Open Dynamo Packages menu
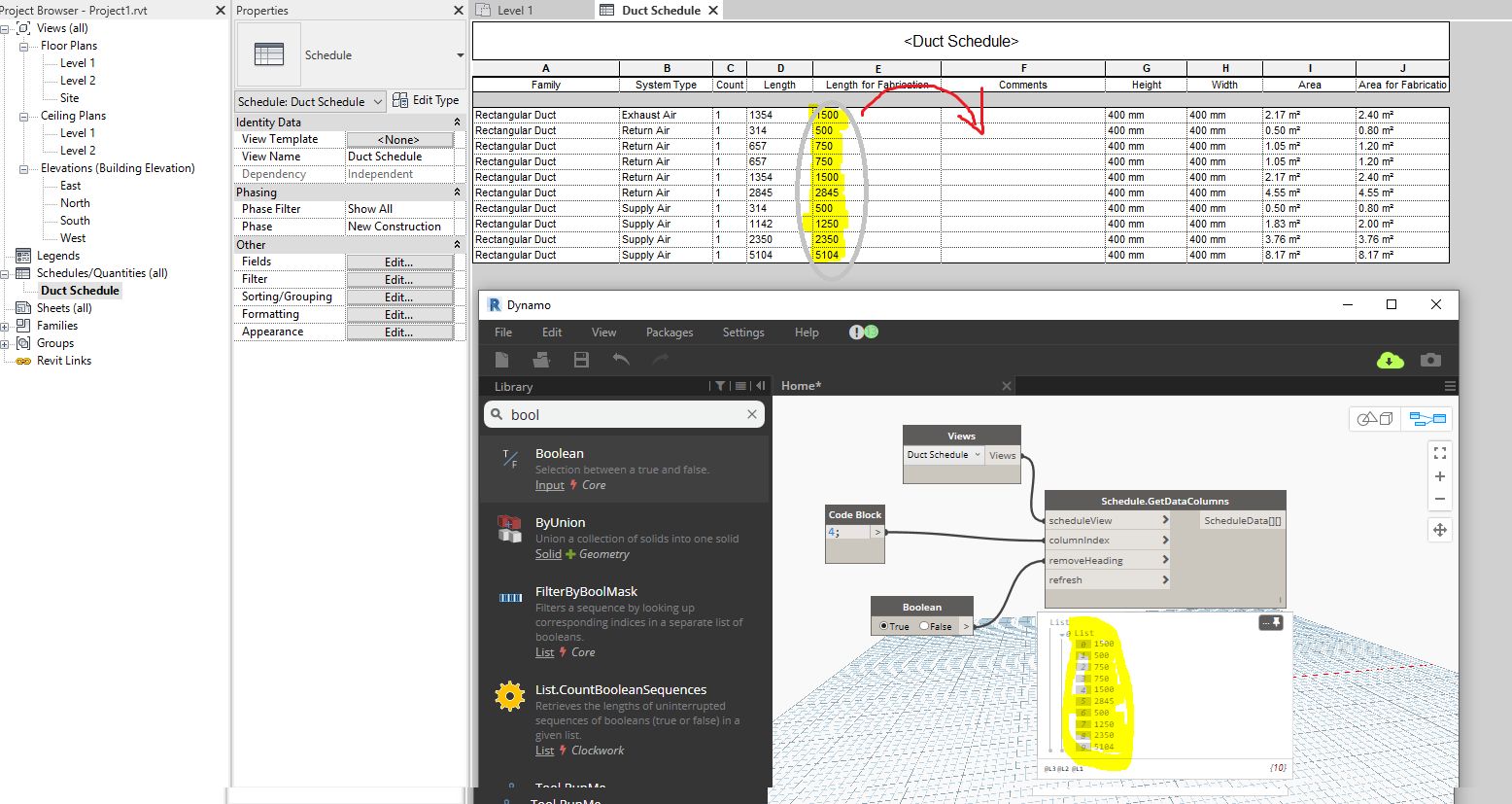This screenshot has height=804, width=1512. tap(670, 332)
